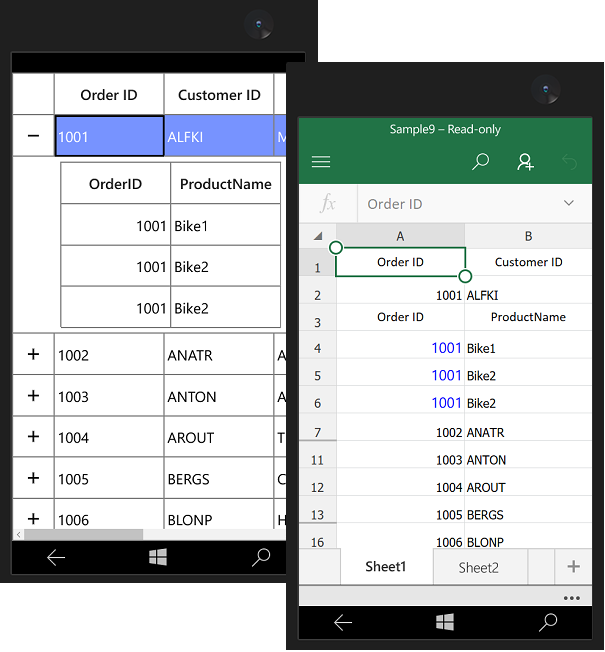The height and width of the screenshot is (652, 605).
Task: Tap the share with people icon
Action: (525, 161)
